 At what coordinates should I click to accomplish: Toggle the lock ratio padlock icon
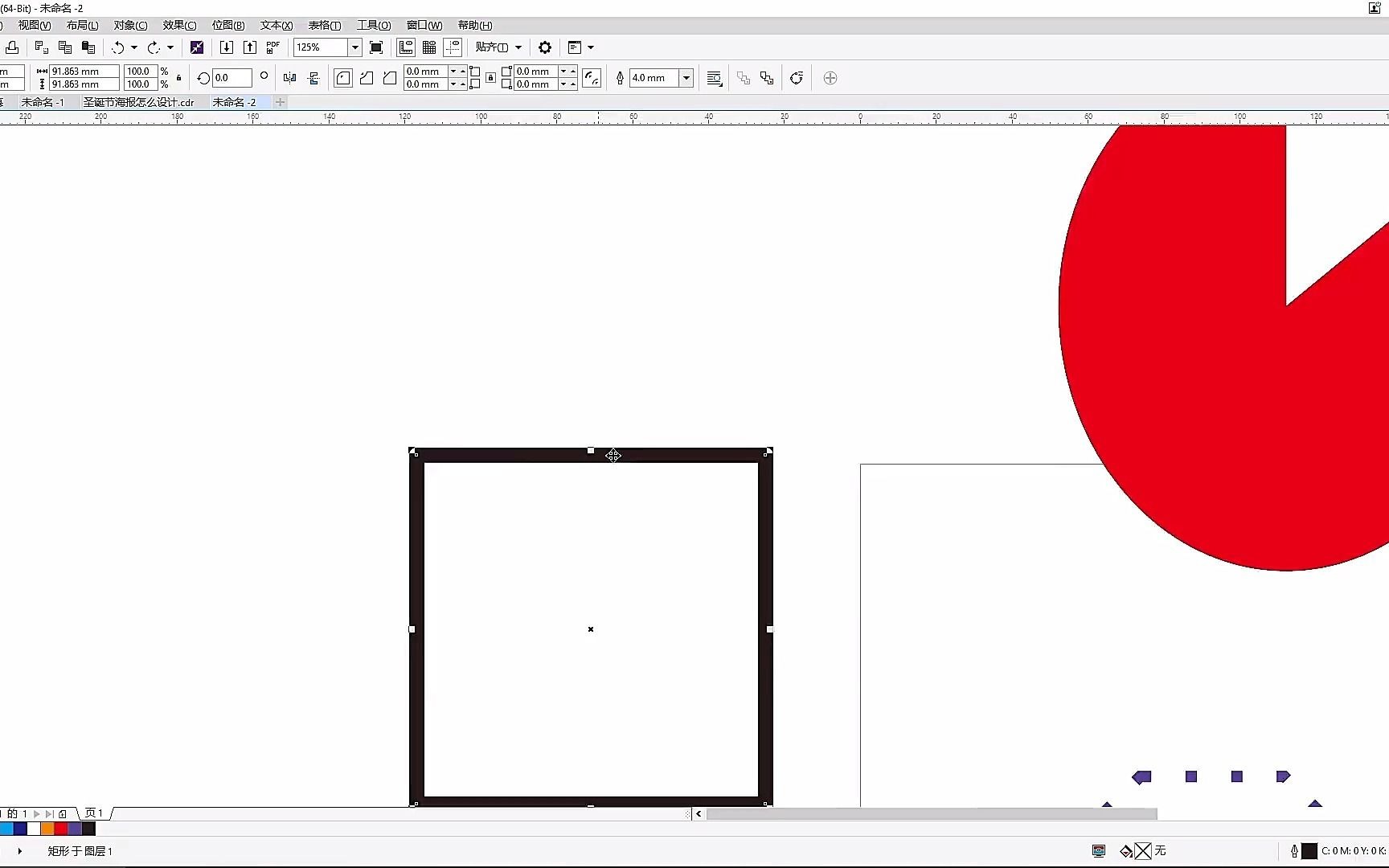point(178,78)
